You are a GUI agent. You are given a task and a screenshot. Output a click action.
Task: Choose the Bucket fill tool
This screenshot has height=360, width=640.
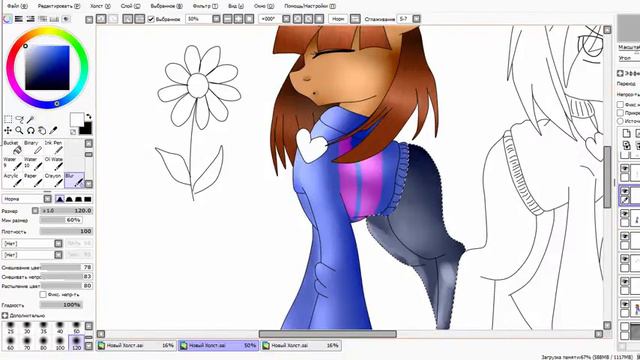(13, 147)
